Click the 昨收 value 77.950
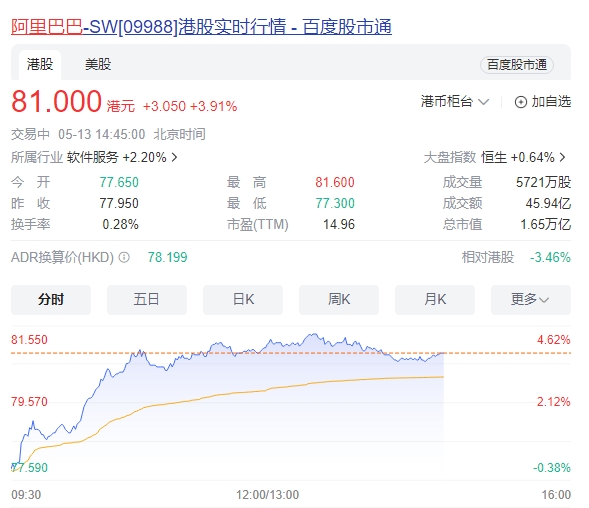The width and height of the screenshot is (589, 508). point(119,203)
